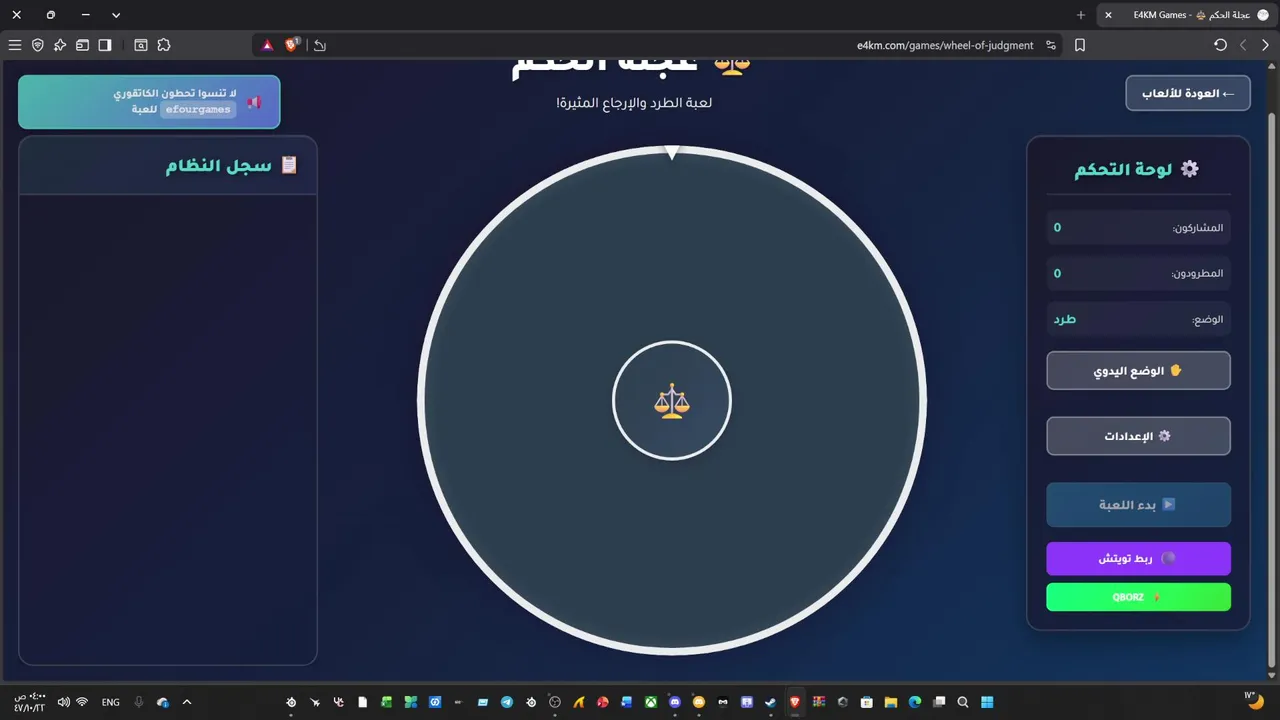Click the العودة للألعاب back to games button
This screenshot has width=1280, height=720.
[1188, 93]
